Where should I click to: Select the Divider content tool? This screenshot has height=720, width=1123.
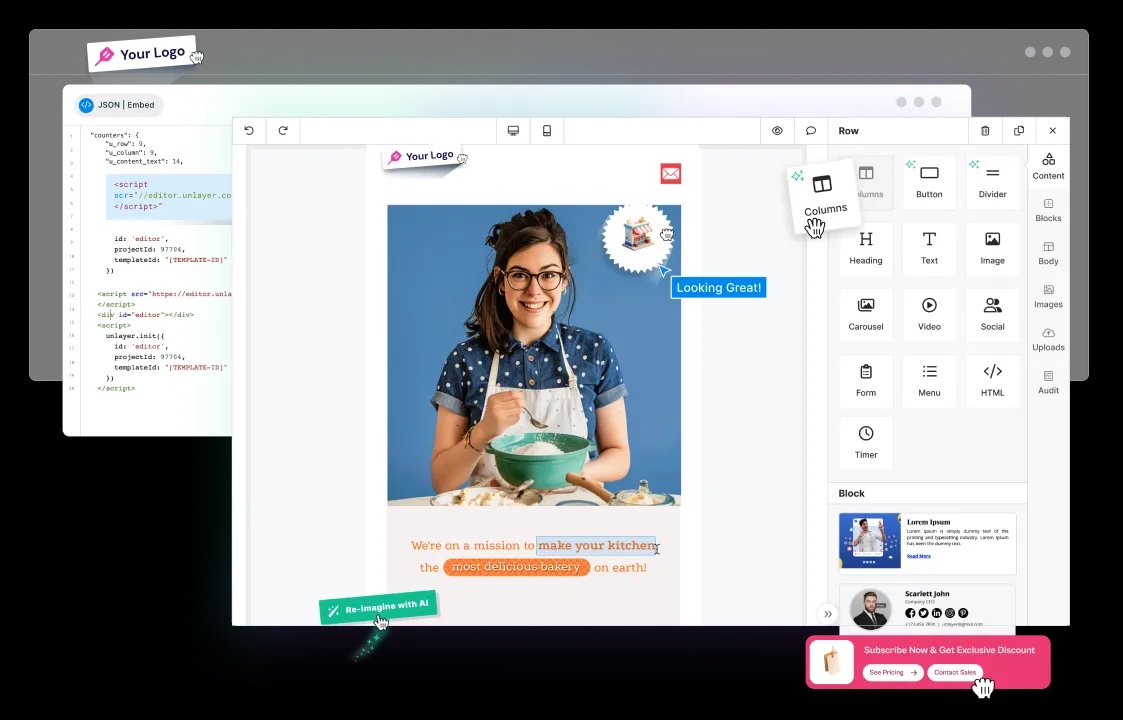coord(992,182)
